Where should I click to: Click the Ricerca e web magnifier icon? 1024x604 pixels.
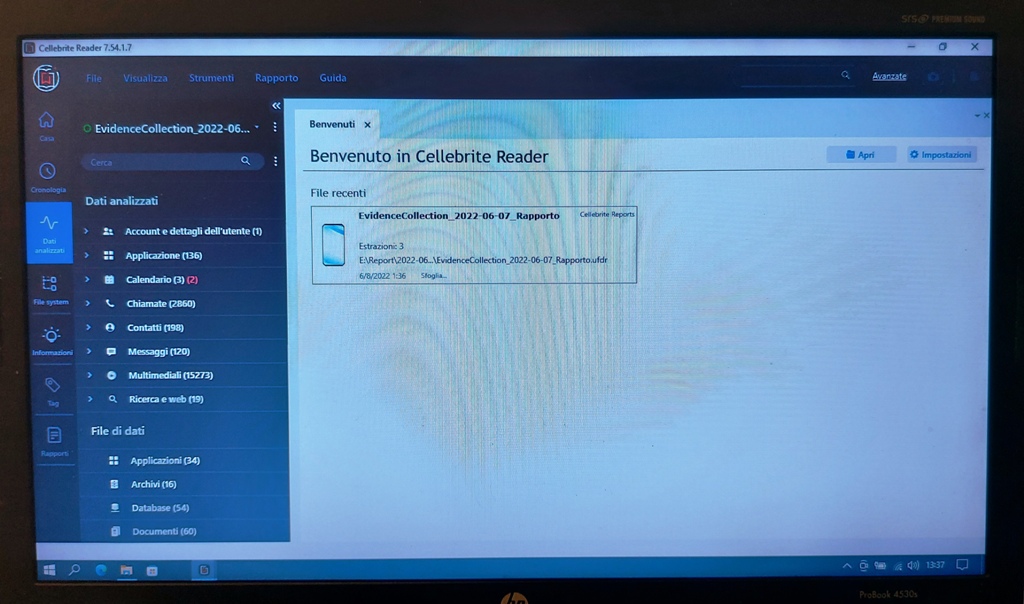[x=113, y=399]
